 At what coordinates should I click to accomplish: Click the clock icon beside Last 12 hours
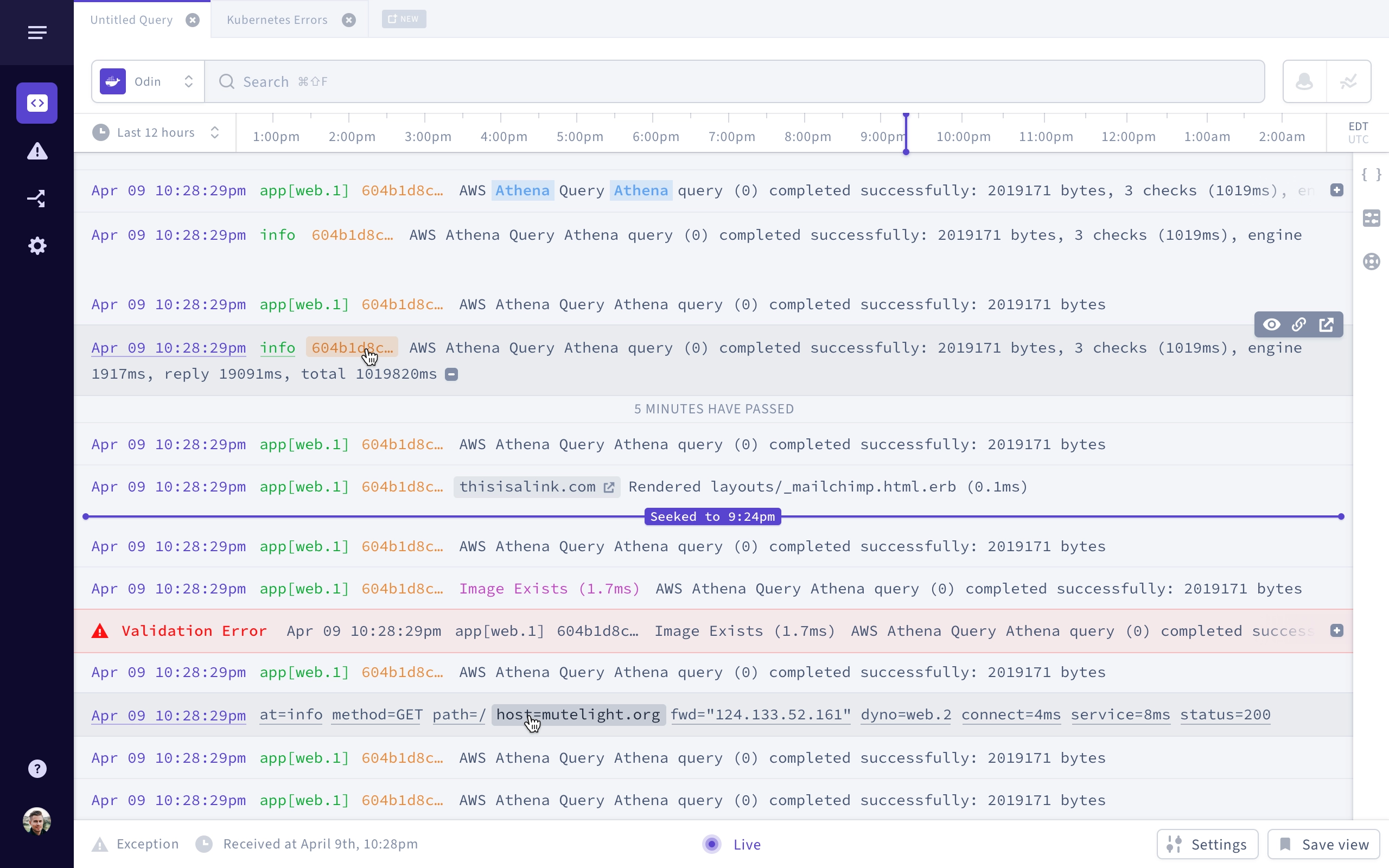[x=101, y=132]
